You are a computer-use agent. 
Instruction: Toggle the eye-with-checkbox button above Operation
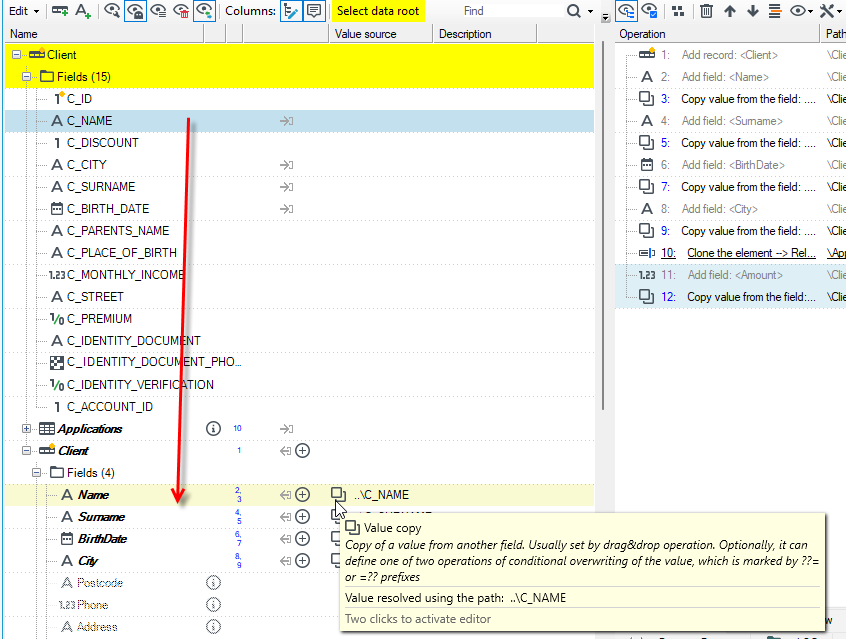650,11
